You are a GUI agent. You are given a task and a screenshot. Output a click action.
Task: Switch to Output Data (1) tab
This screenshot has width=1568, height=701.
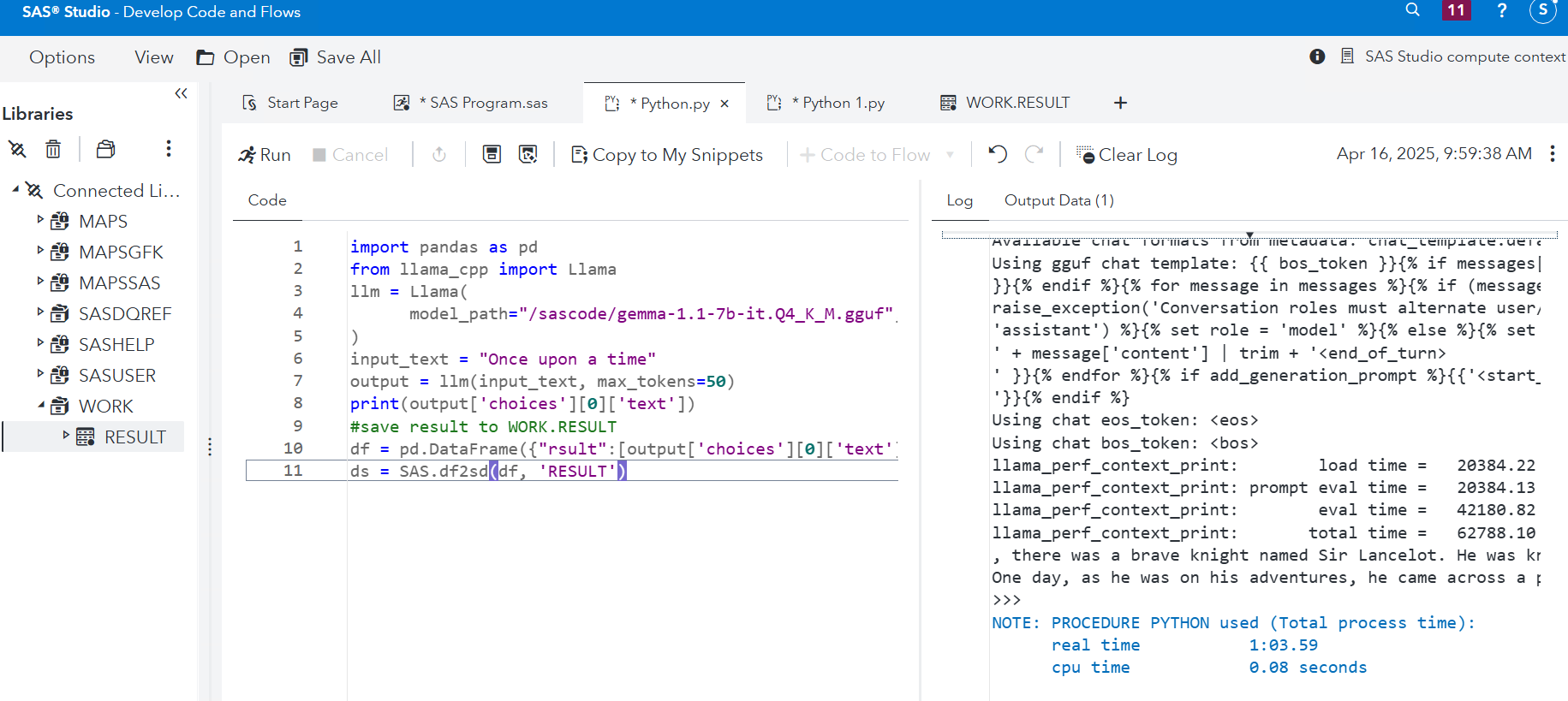[x=1058, y=200]
